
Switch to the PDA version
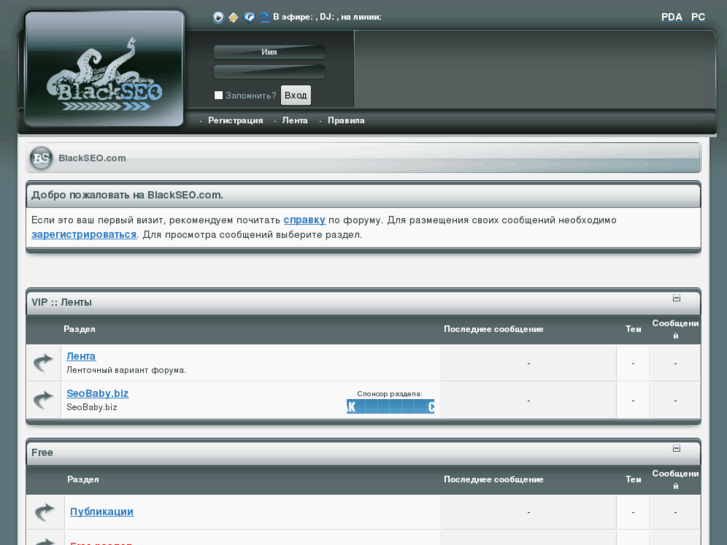point(671,17)
